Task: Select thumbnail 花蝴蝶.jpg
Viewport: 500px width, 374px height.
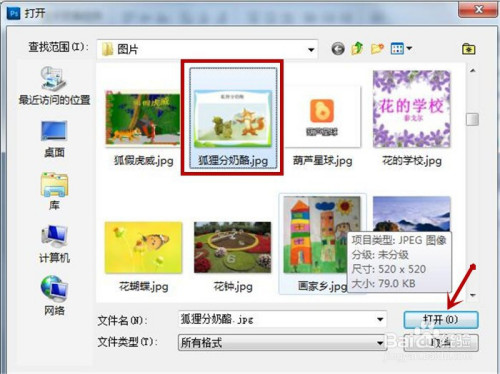Action: click(143, 247)
